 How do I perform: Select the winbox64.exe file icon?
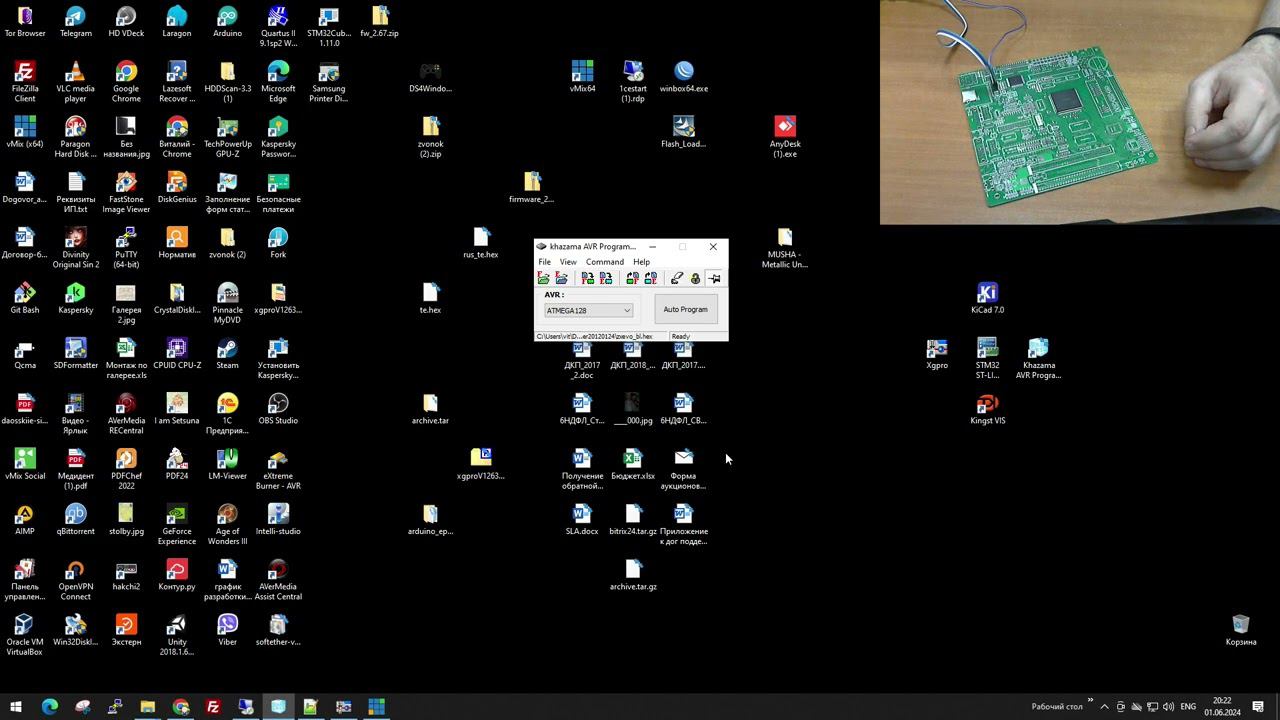(x=684, y=77)
